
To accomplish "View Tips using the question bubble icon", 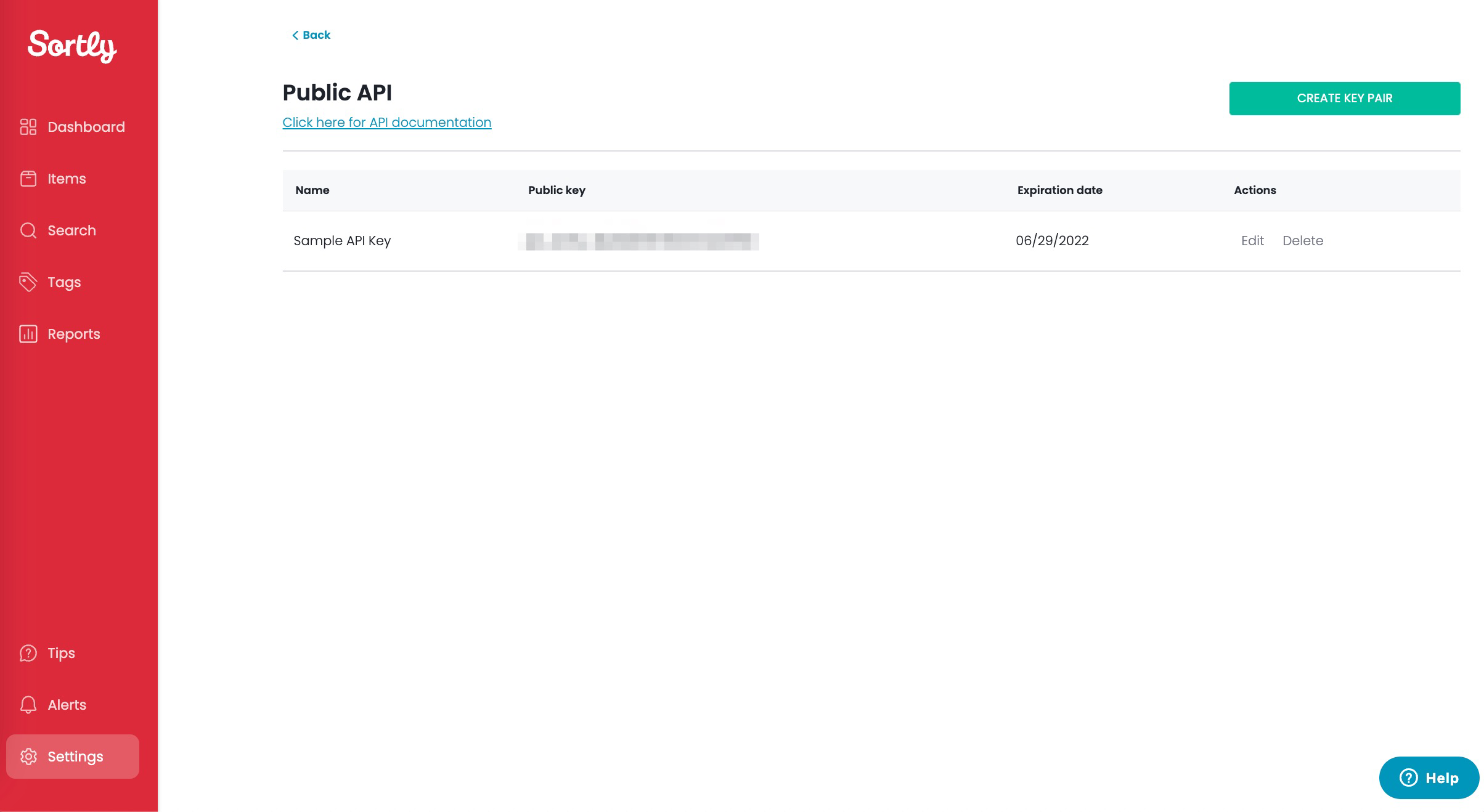I will pos(28,653).
